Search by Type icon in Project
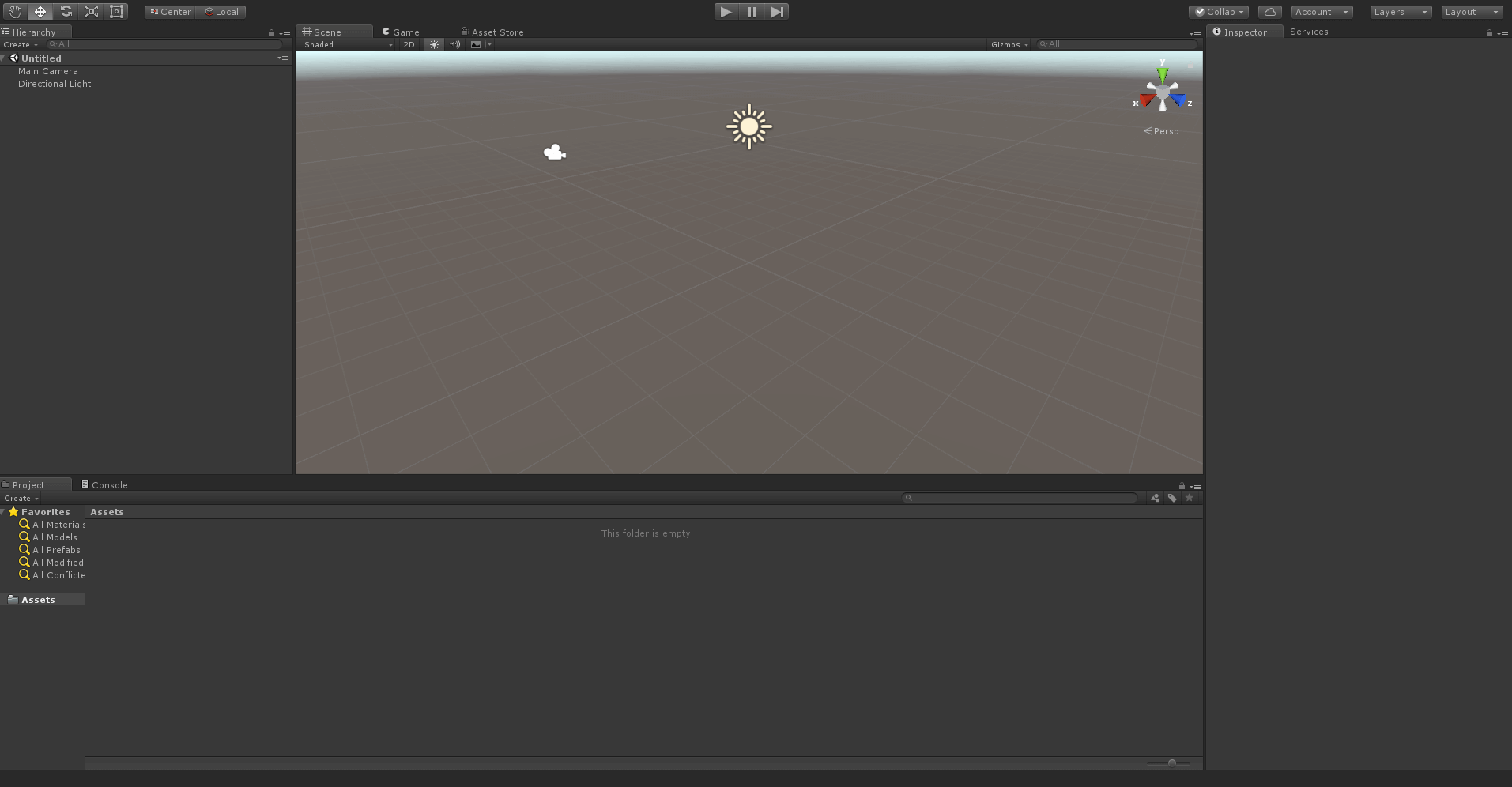Viewport: 1512px width, 787px height. click(x=1156, y=498)
